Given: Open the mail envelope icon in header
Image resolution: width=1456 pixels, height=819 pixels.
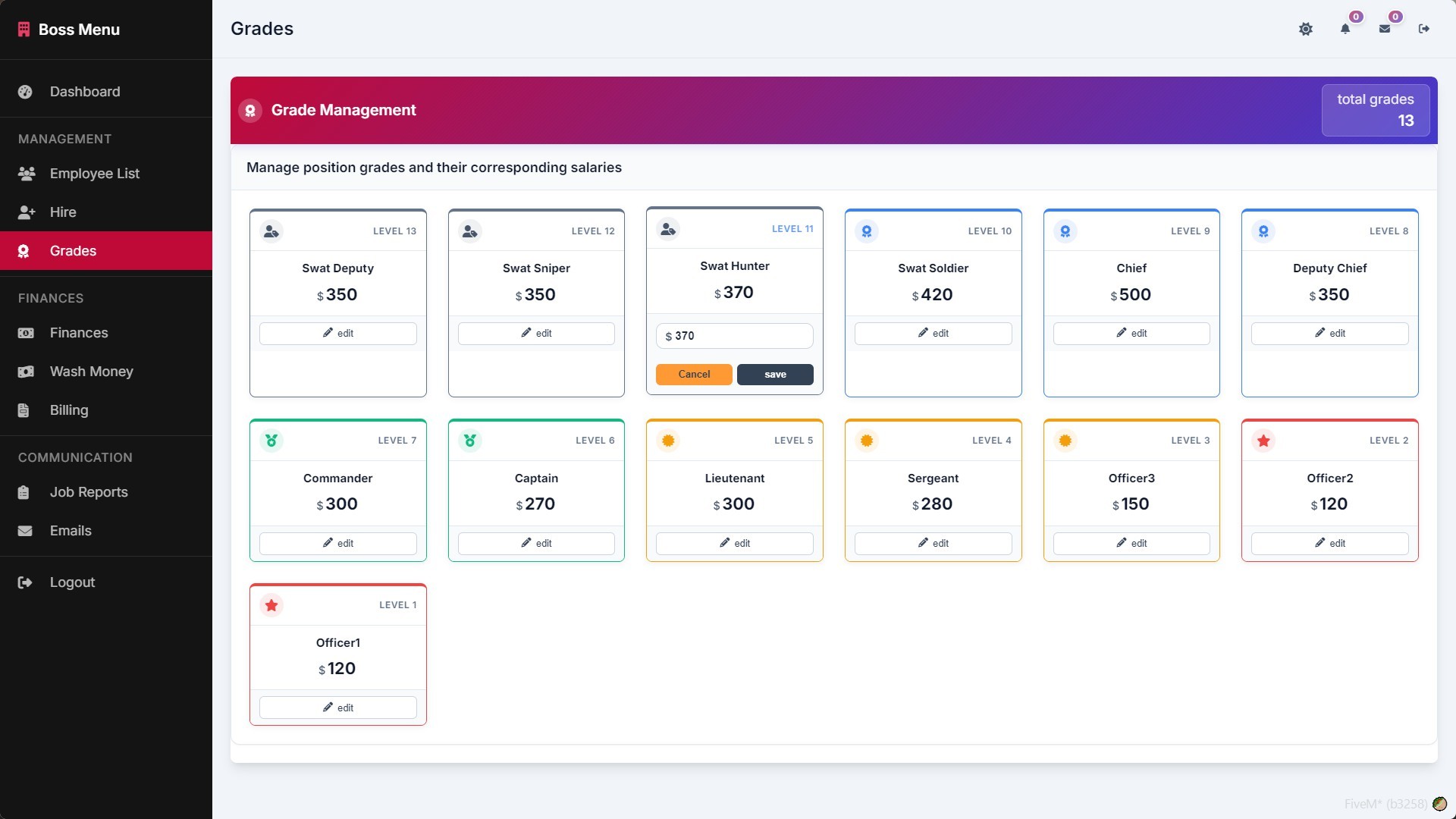Looking at the screenshot, I should (x=1385, y=29).
